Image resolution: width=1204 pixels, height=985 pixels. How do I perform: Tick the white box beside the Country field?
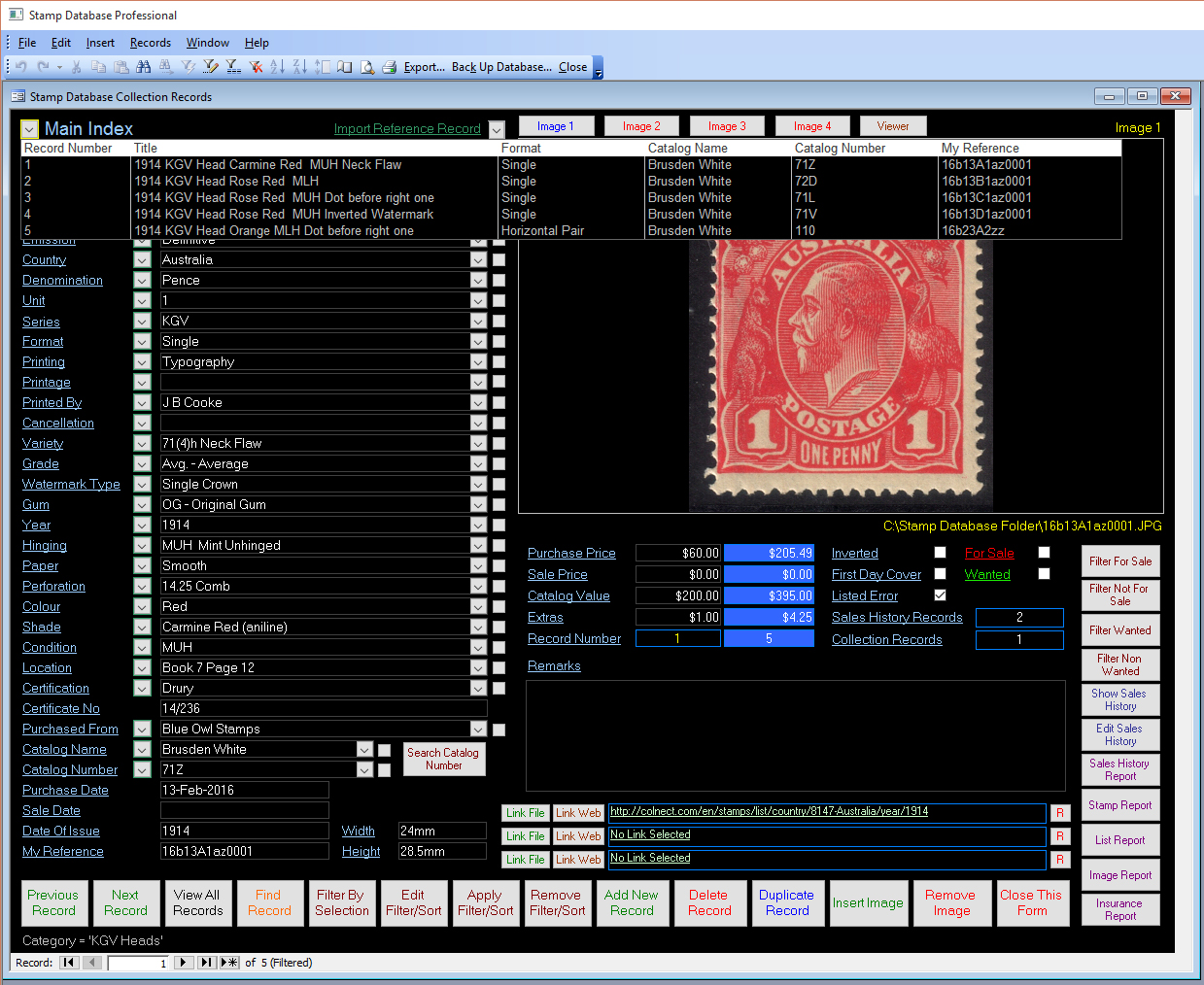point(499,260)
